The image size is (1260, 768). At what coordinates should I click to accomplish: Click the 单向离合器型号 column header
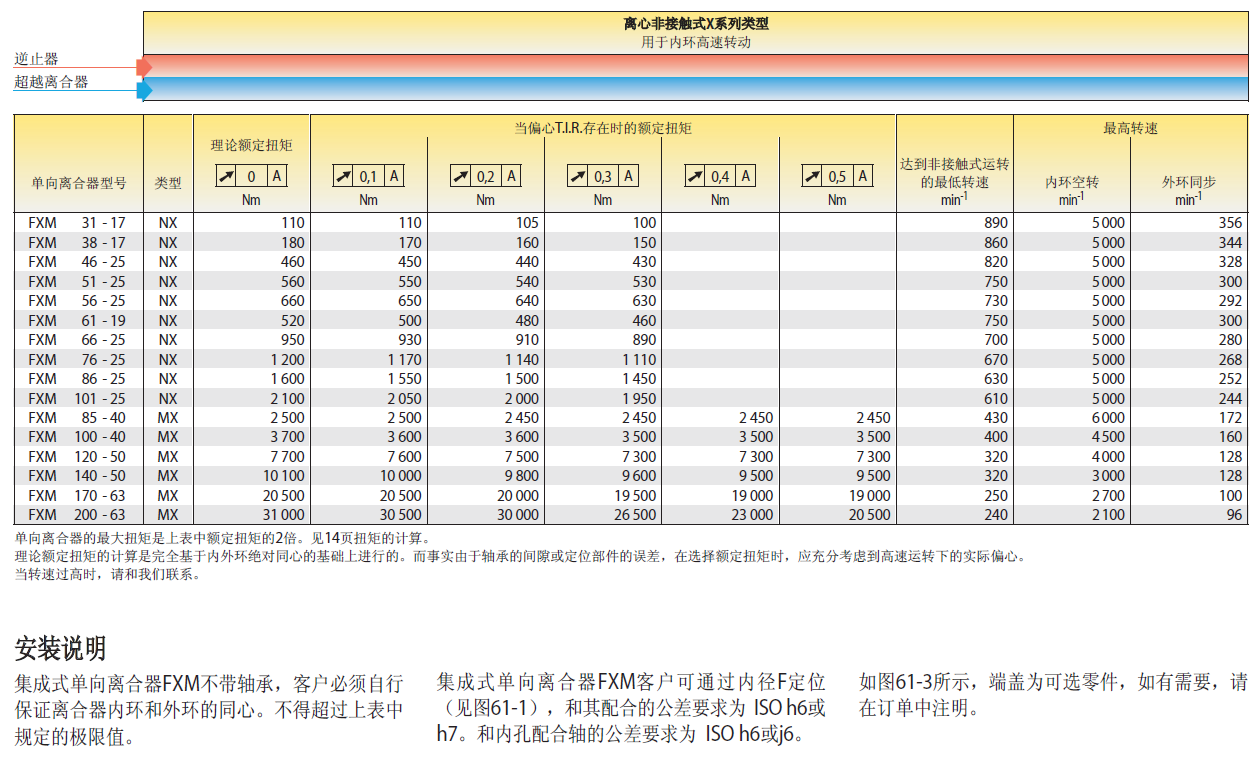79,183
